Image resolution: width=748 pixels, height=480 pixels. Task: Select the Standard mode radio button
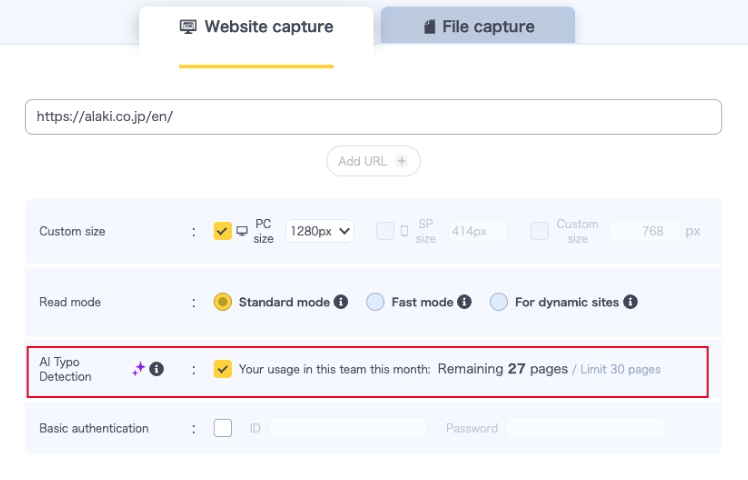pyautogui.click(x=223, y=302)
